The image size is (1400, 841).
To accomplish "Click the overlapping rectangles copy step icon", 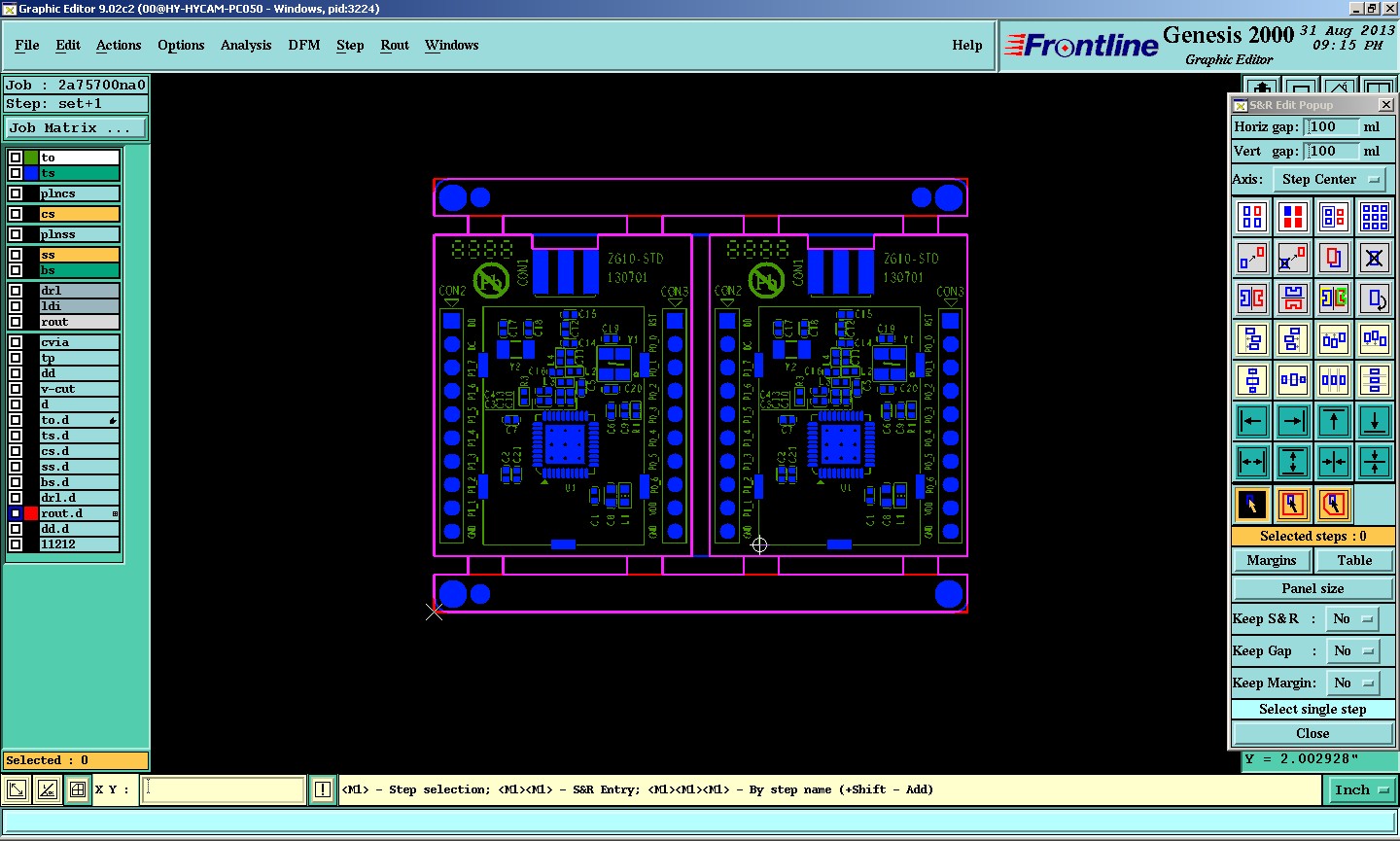I will point(1334,258).
